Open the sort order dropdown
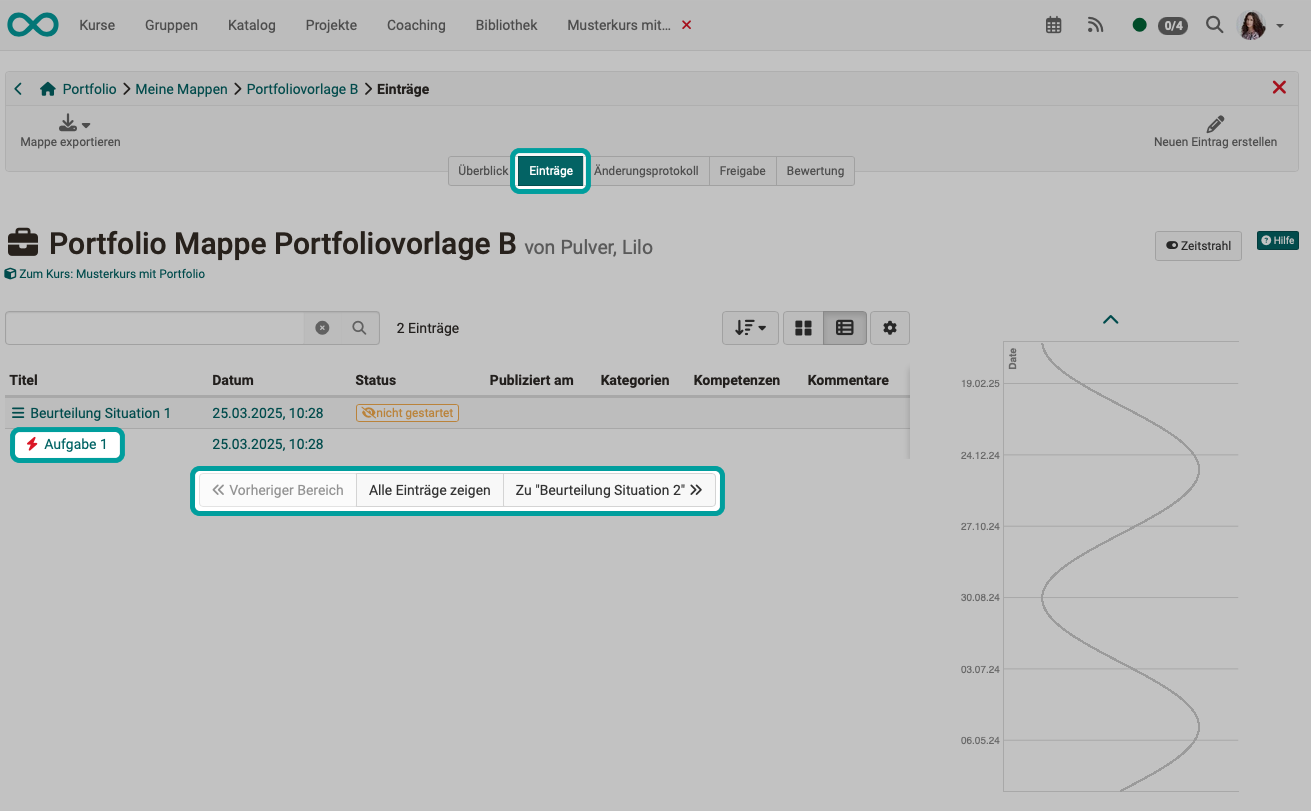 point(750,327)
